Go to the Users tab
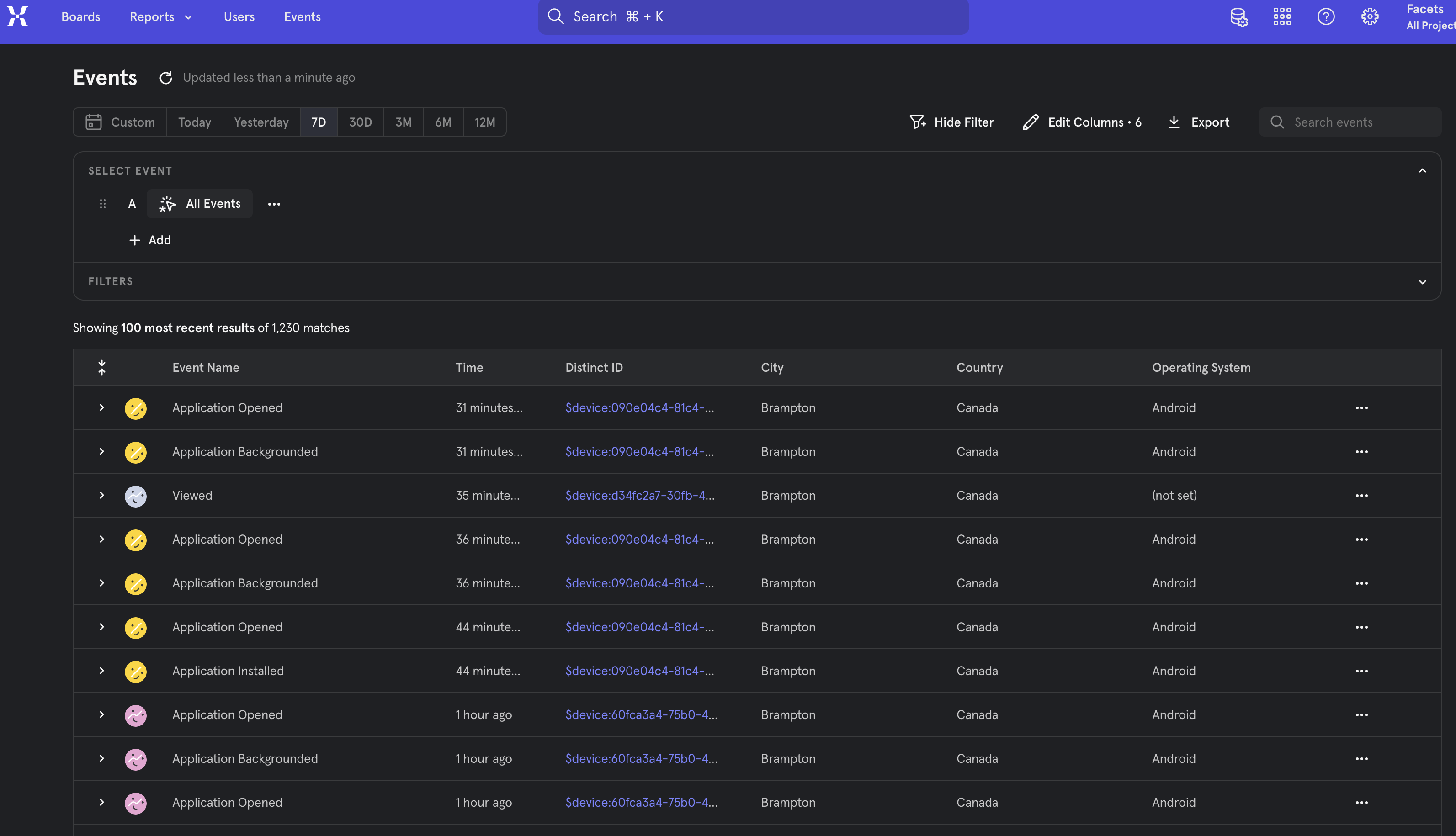 (239, 16)
